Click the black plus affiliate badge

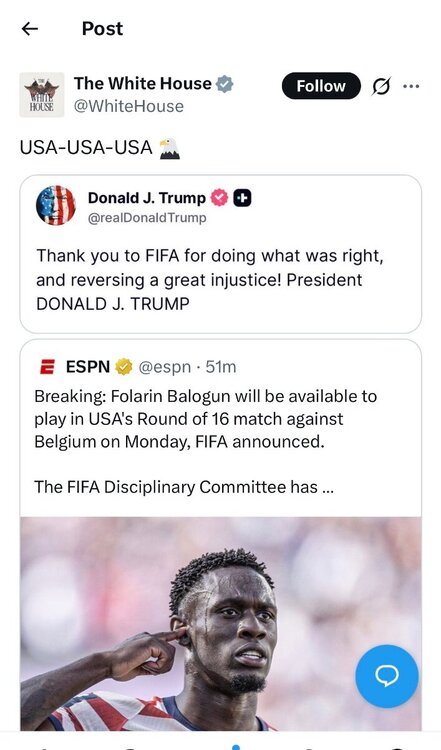pyautogui.click(x=243, y=198)
